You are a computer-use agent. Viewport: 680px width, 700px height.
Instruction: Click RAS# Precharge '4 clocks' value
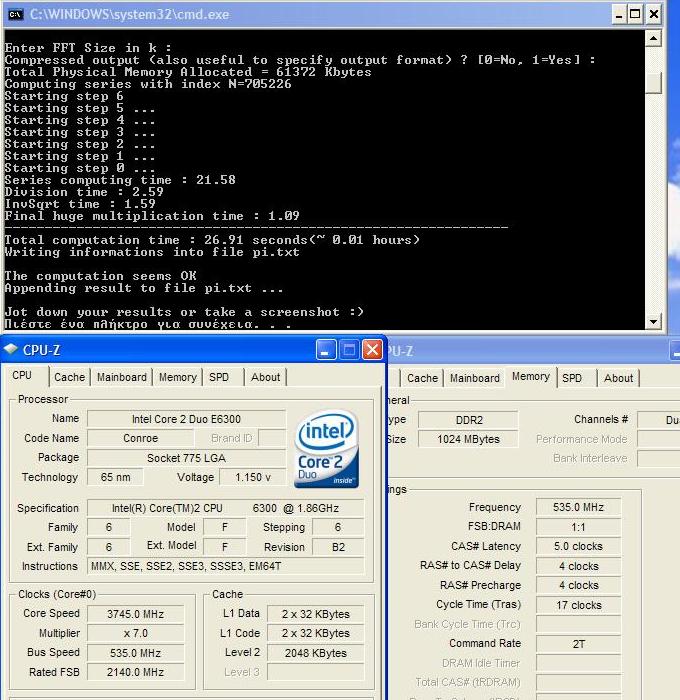[x=578, y=585]
